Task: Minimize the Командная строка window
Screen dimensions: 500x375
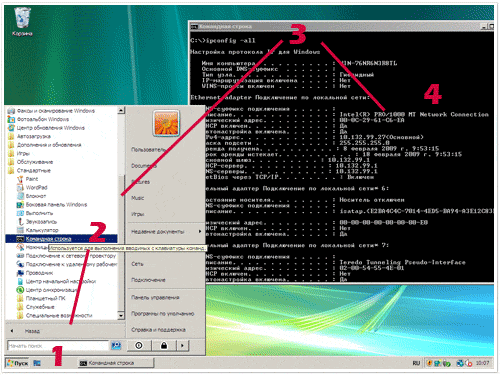Action: (484, 26)
